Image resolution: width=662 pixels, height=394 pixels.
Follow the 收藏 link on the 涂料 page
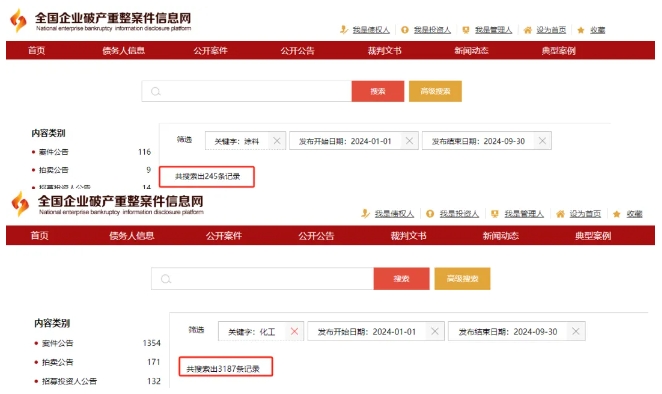(597, 30)
